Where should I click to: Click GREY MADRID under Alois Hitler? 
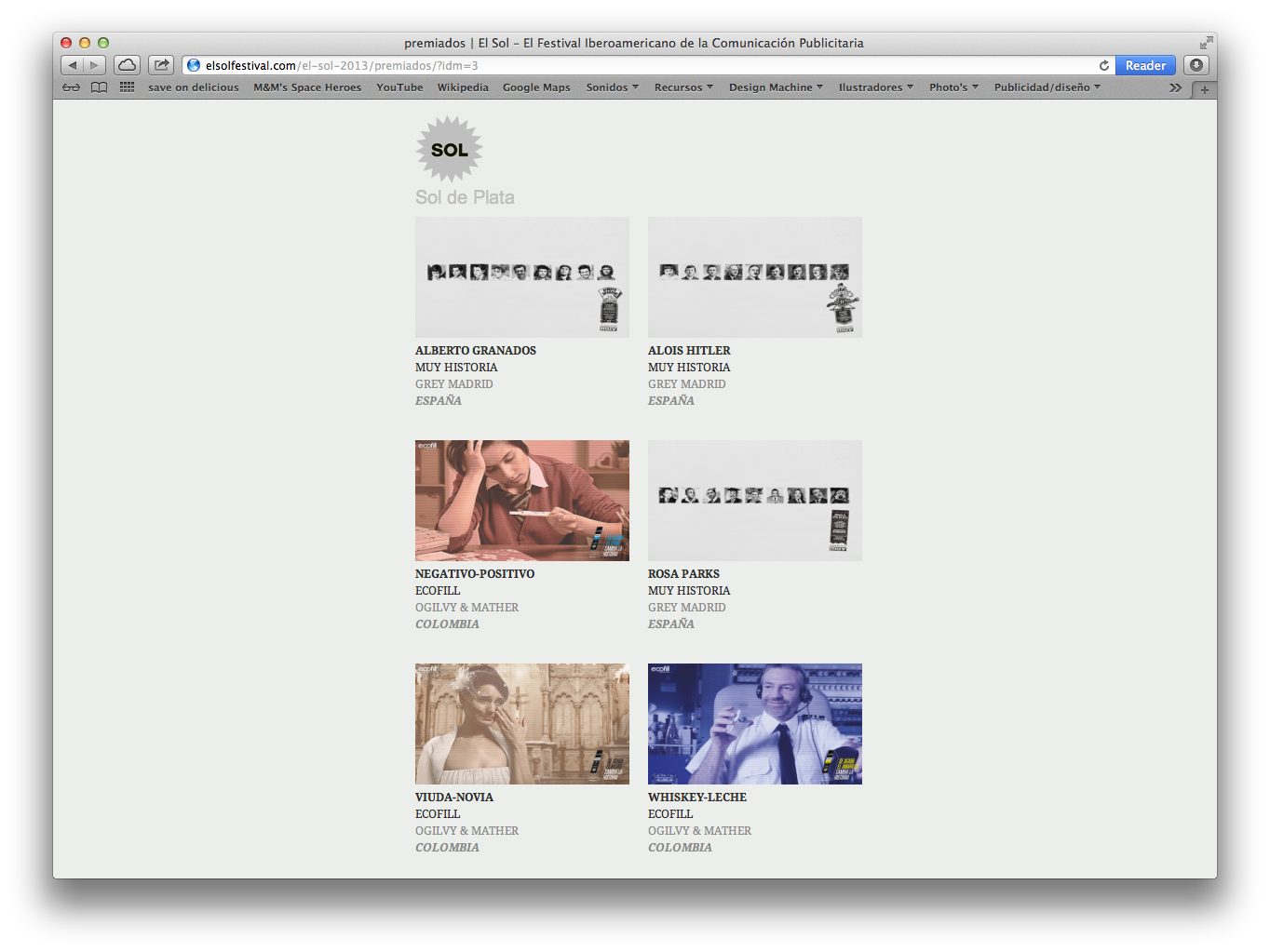pyautogui.click(x=687, y=384)
